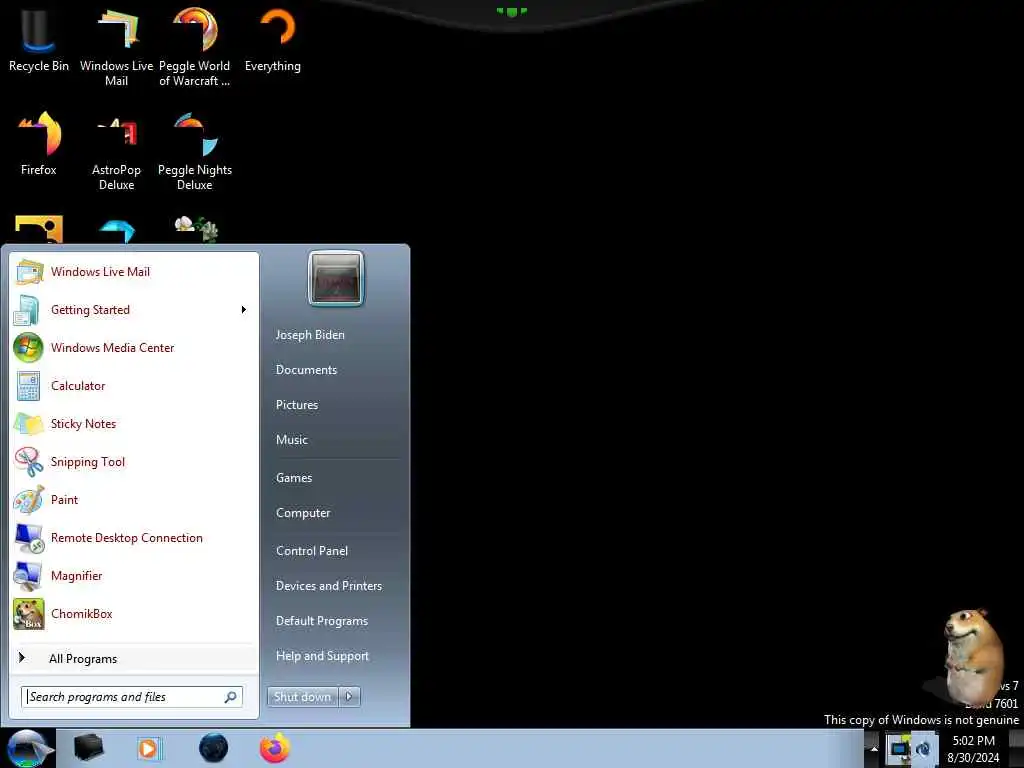1024x768 pixels.
Task: Click the network tray icon
Action: click(x=899, y=748)
